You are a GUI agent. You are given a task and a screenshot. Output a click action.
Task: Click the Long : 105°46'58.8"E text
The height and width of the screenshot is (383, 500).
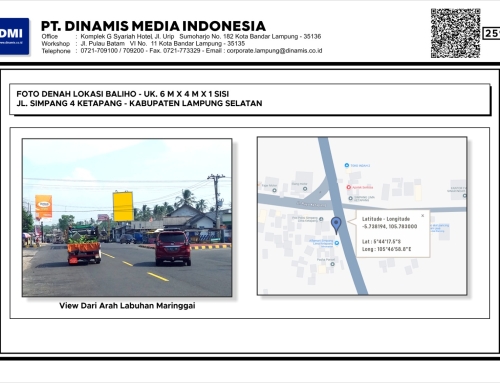386,249
